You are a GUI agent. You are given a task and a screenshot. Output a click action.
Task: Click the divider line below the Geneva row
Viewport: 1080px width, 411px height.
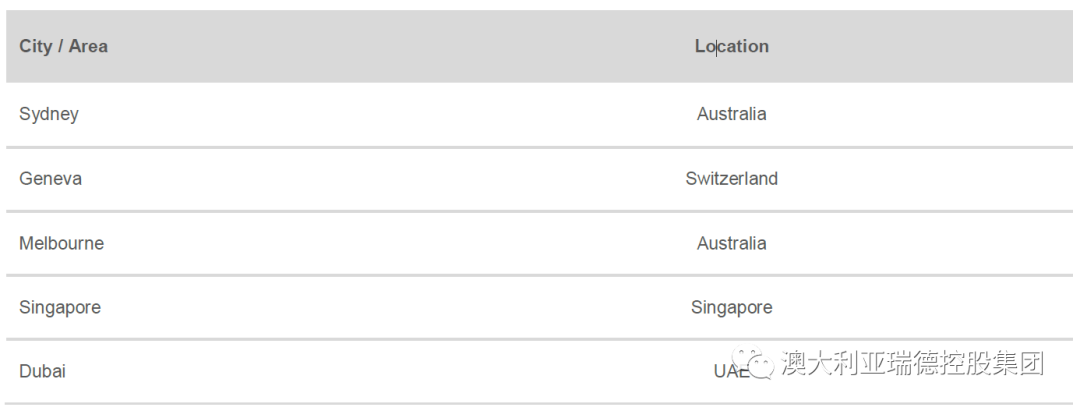click(x=540, y=211)
